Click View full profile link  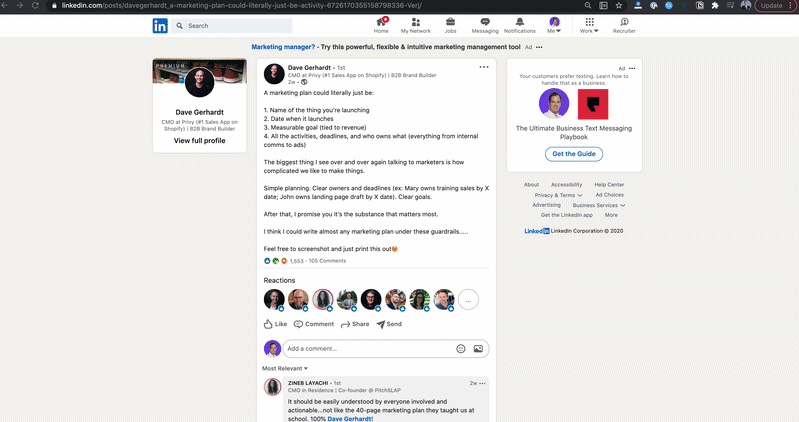[199, 141]
